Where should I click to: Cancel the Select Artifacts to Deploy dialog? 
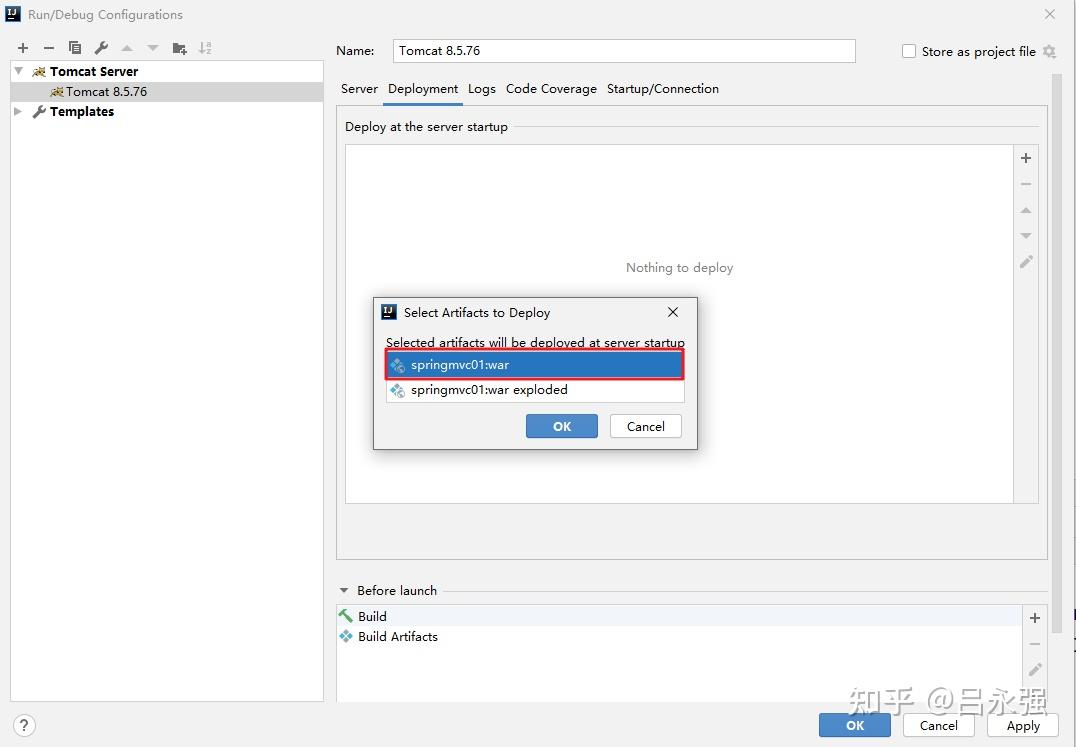pos(646,426)
